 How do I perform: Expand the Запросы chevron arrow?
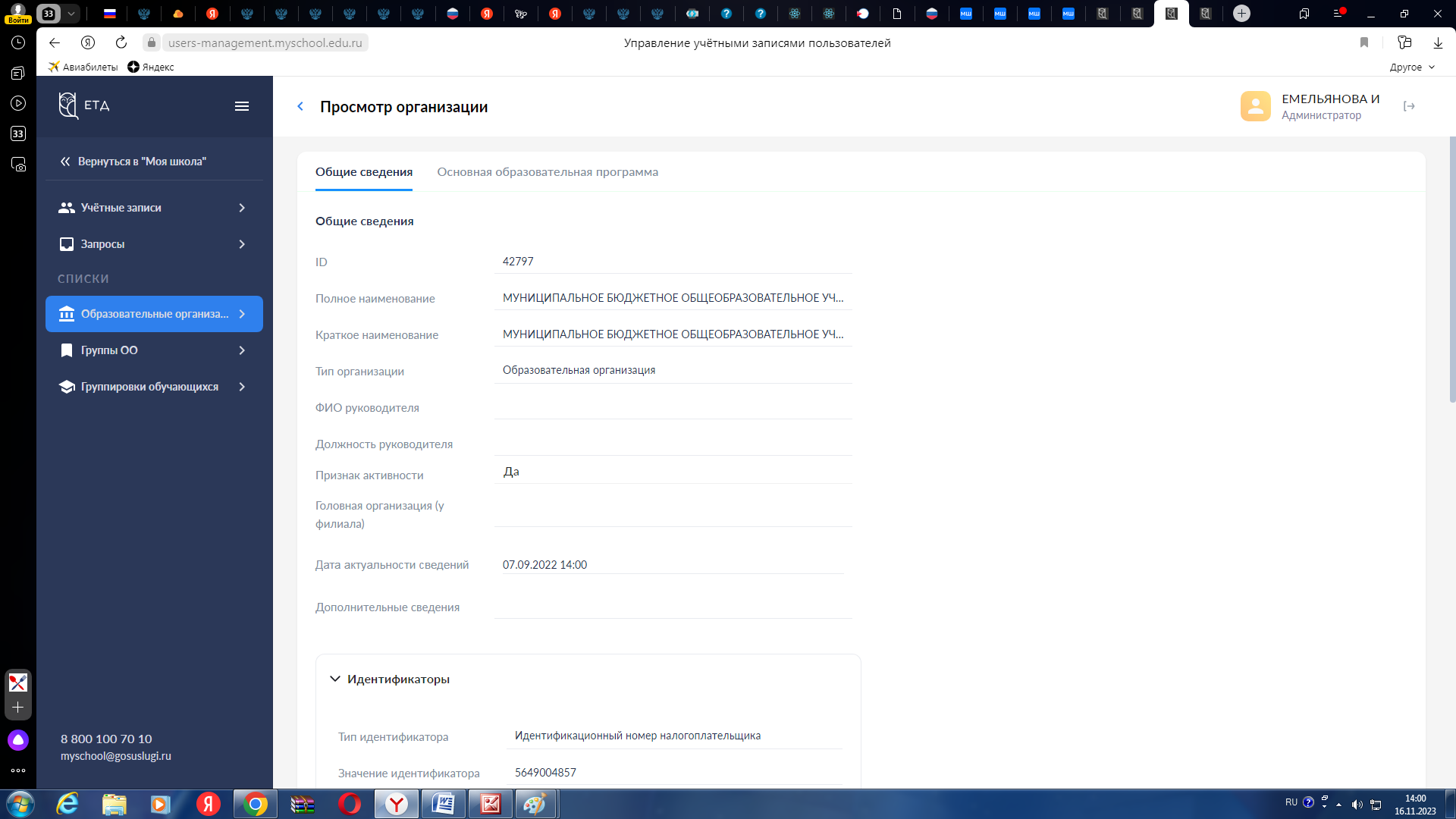(242, 244)
